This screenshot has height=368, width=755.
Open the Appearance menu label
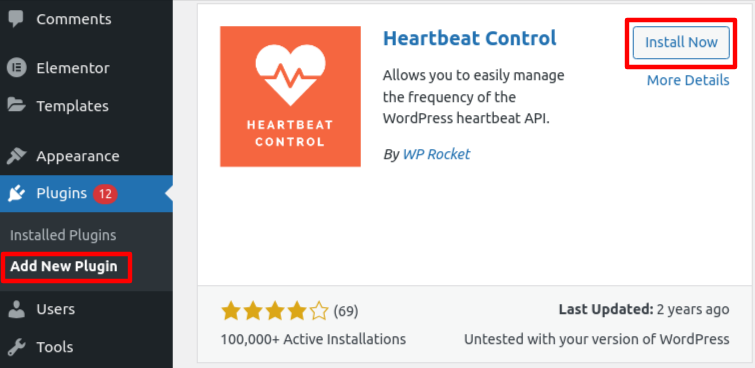(x=78, y=157)
